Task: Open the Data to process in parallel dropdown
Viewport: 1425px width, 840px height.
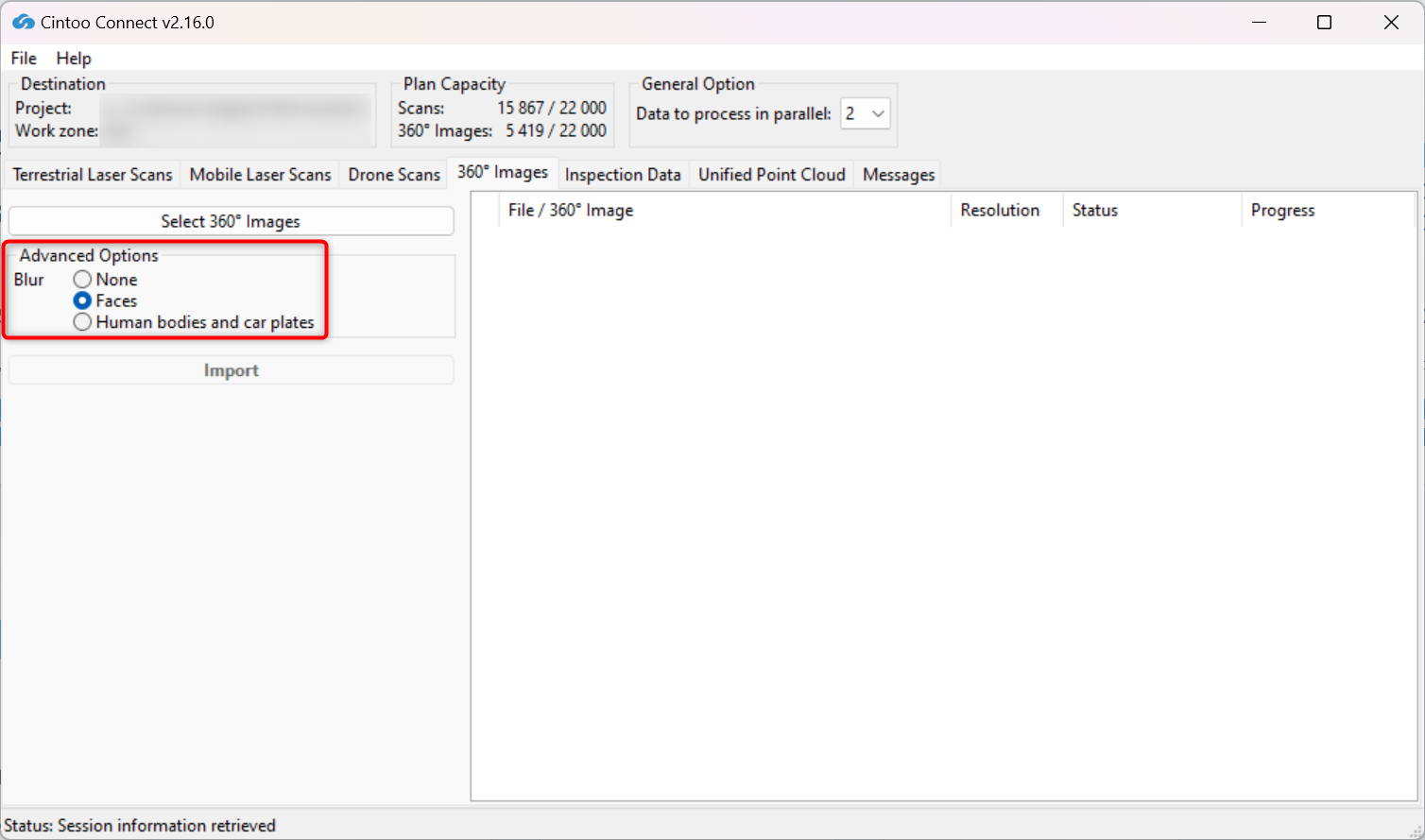Action: [x=866, y=113]
